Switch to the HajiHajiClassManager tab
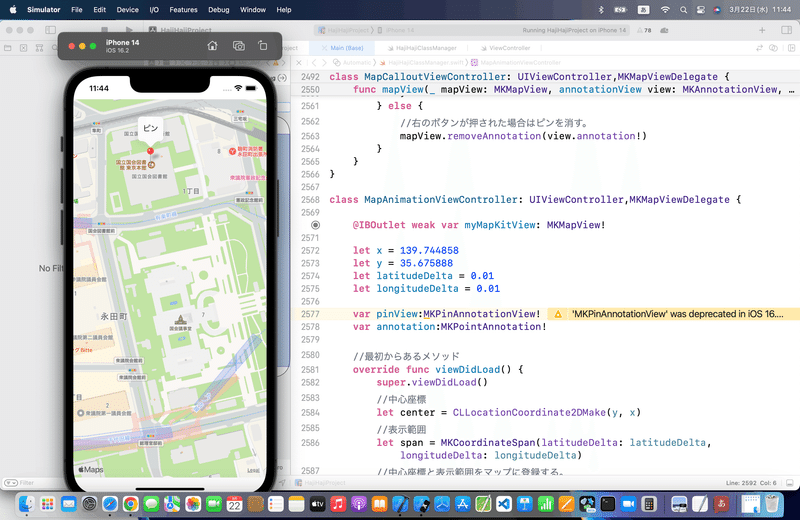The image size is (800, 520). click(x=422, y=48)
